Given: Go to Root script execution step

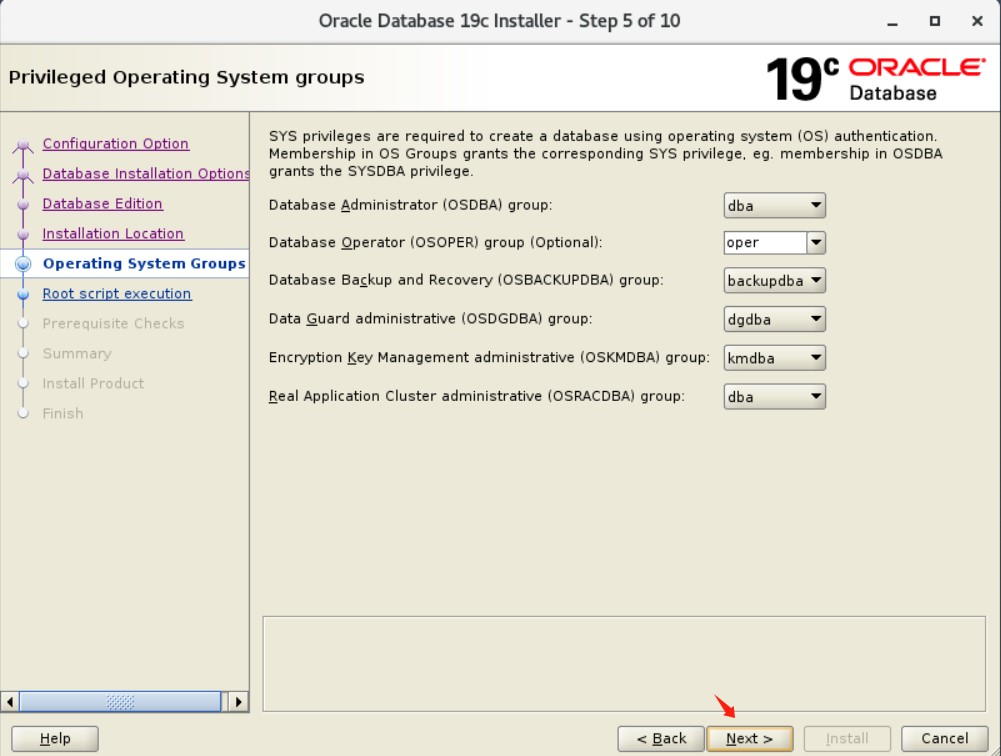Looking at the screenshot, I should (117, 294).
